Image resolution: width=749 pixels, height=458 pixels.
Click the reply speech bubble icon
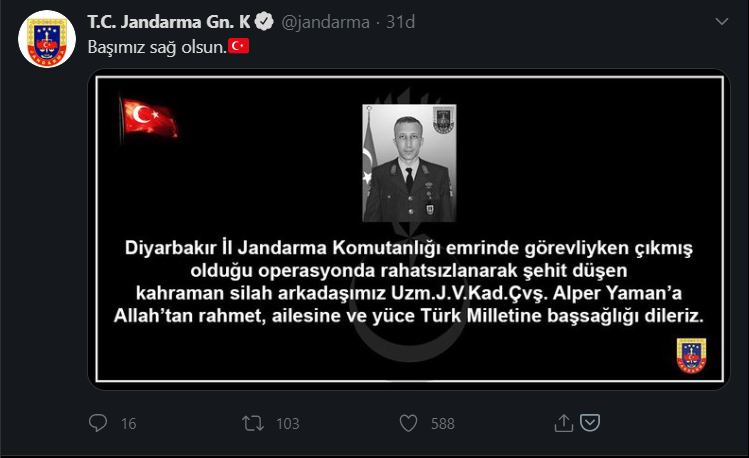click(x=98, y=423)
